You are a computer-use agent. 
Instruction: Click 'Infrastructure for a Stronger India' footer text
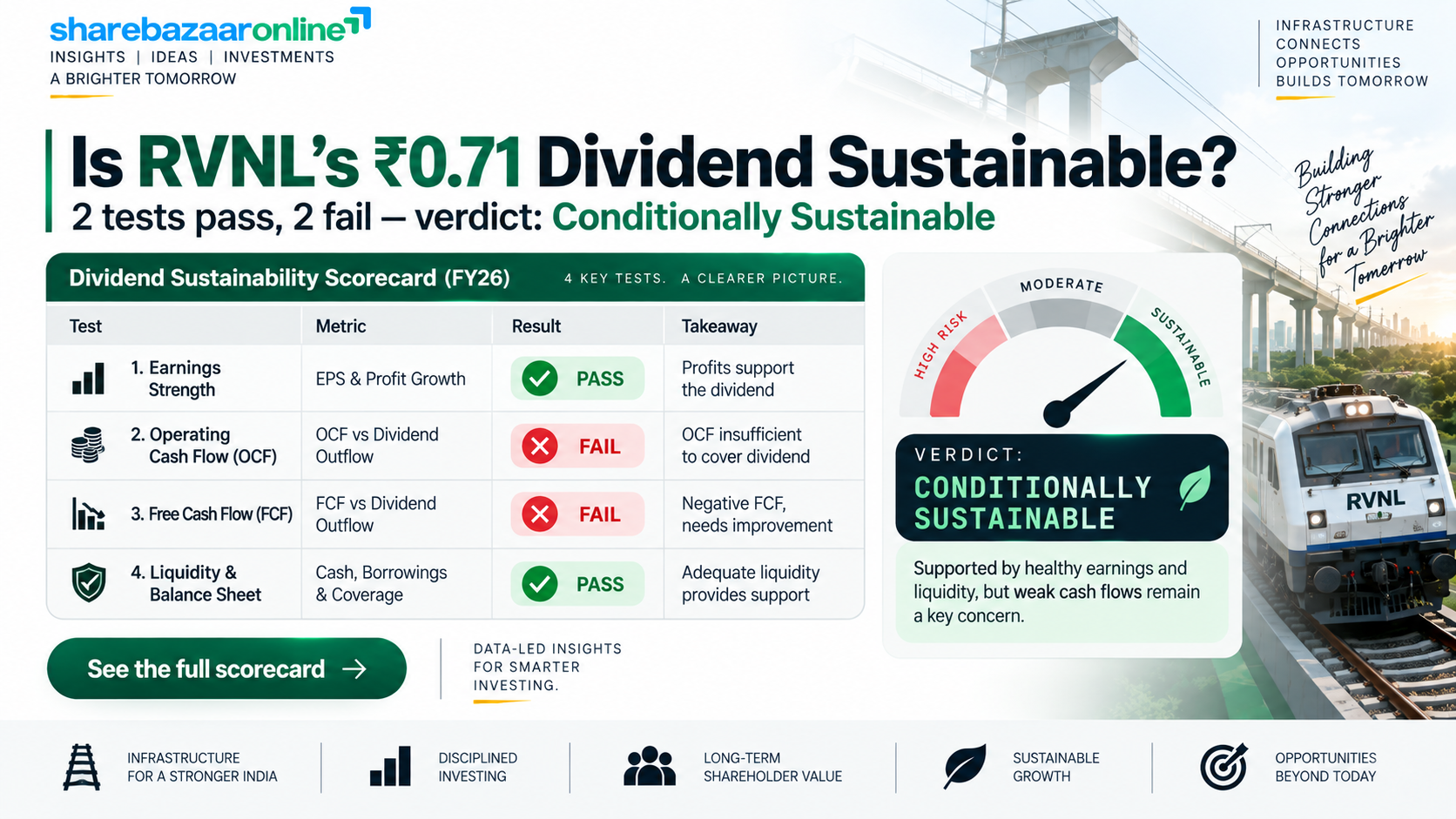pos(202,767)
